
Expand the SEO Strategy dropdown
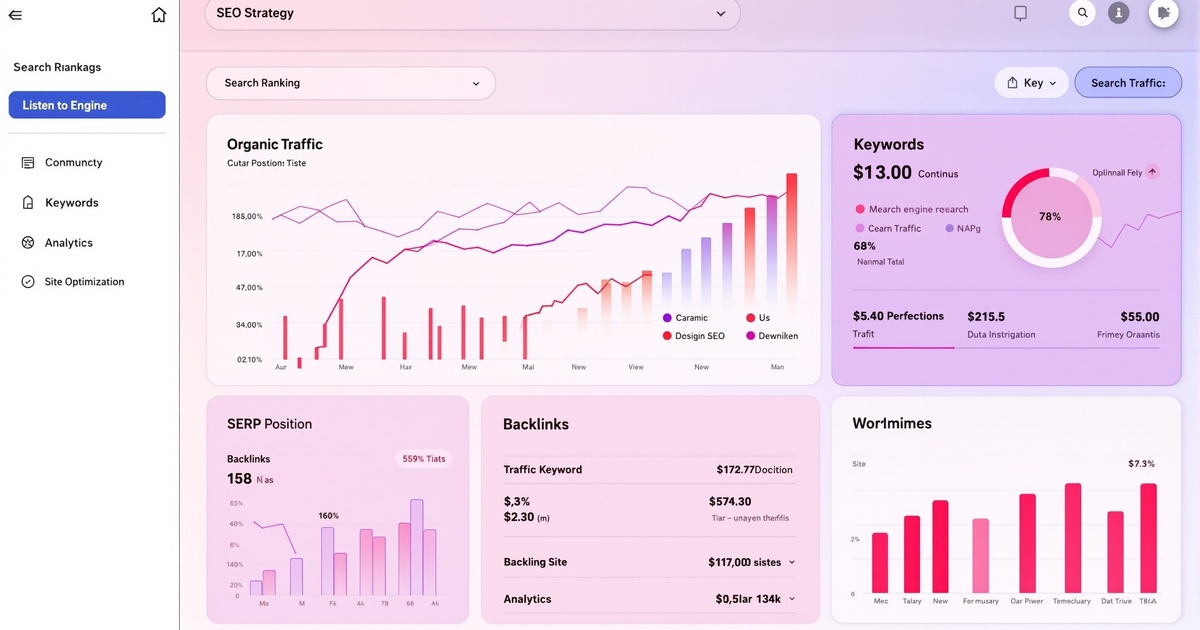[720, 14]
